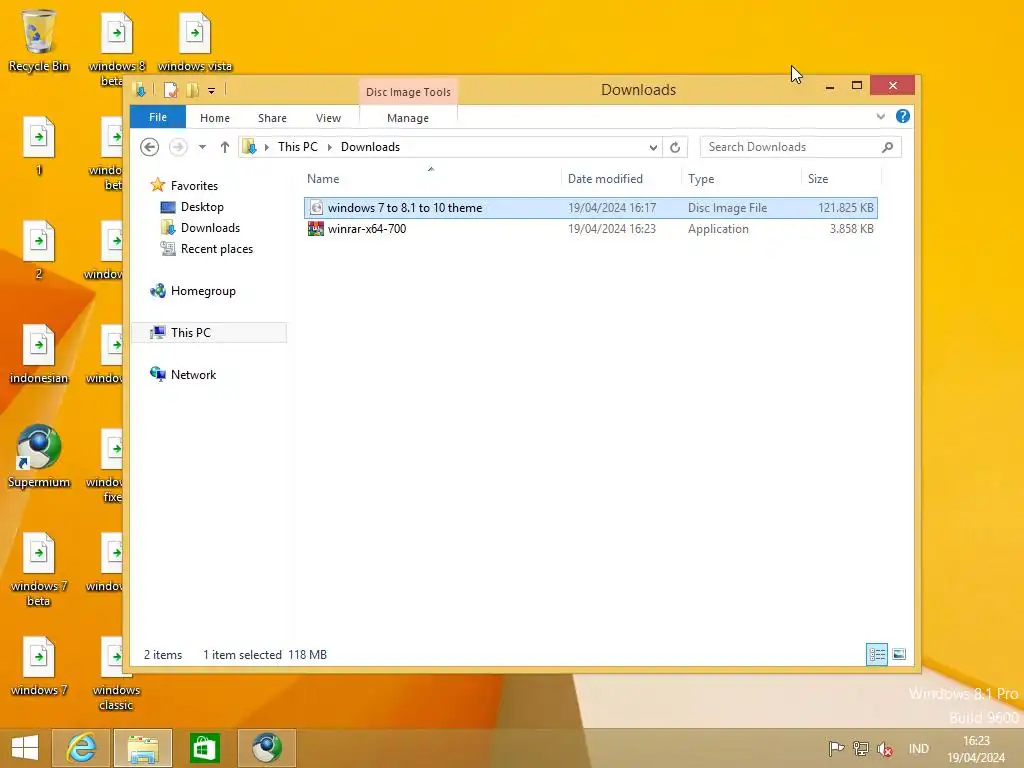
Task: Go back with the Back arrow button
Action: click(150, 147)
